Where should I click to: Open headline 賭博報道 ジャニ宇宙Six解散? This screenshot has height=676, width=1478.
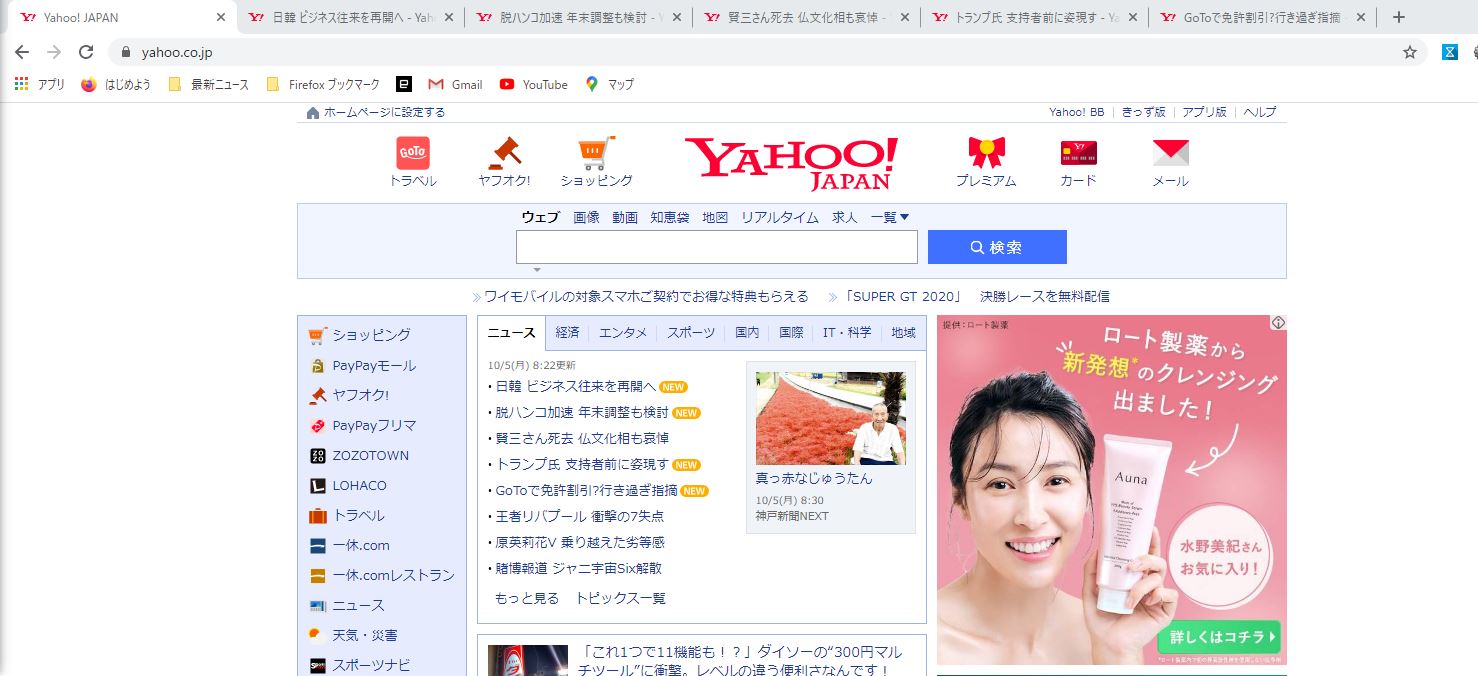(x=579, y=568)
